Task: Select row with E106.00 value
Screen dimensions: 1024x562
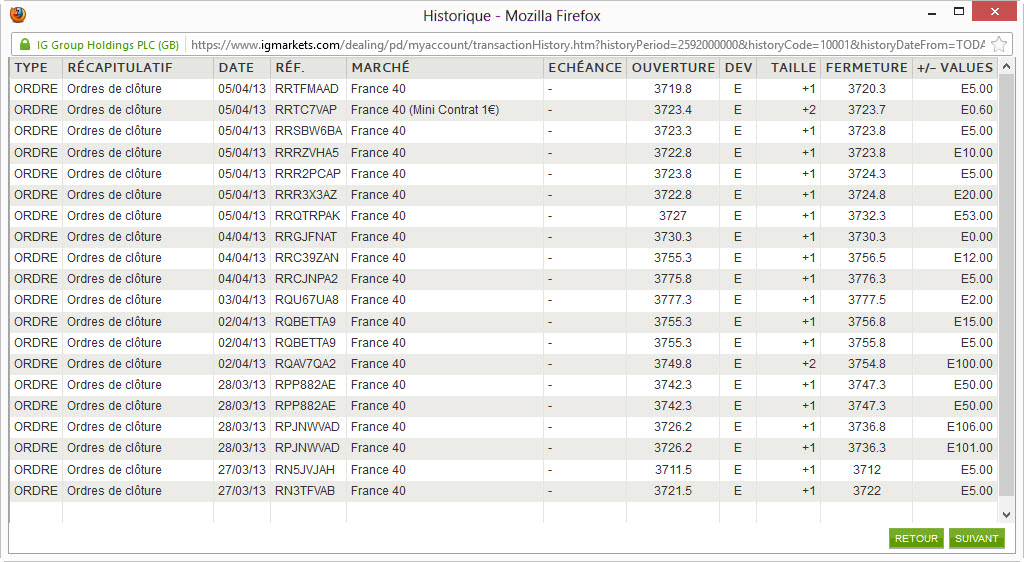Action: coord(504,427)
